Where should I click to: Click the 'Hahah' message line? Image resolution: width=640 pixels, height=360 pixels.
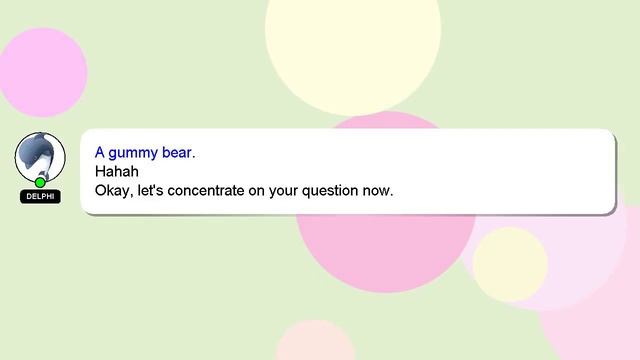117,171
